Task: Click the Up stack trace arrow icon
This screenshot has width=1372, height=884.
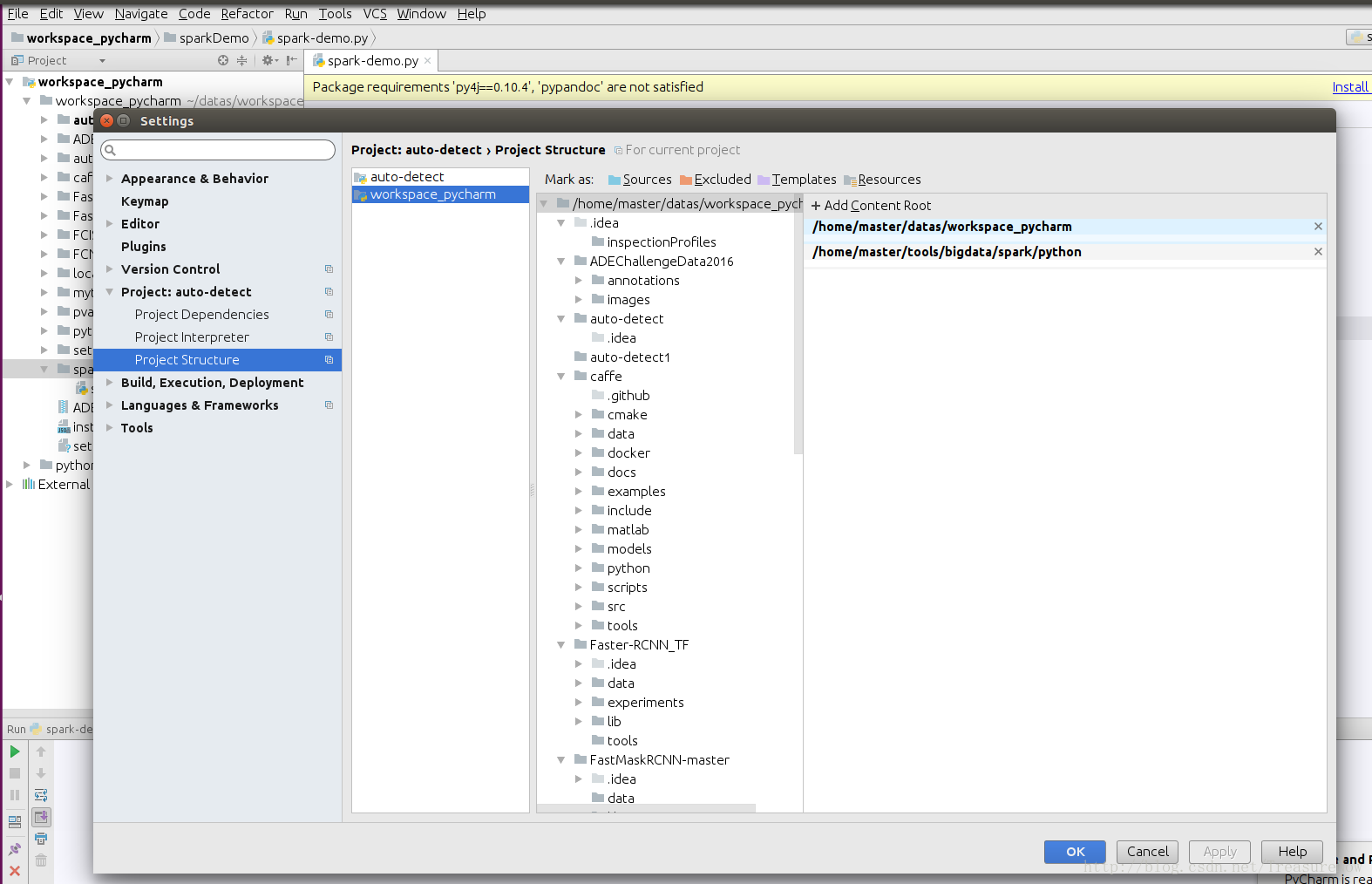Action: (41, 751)
